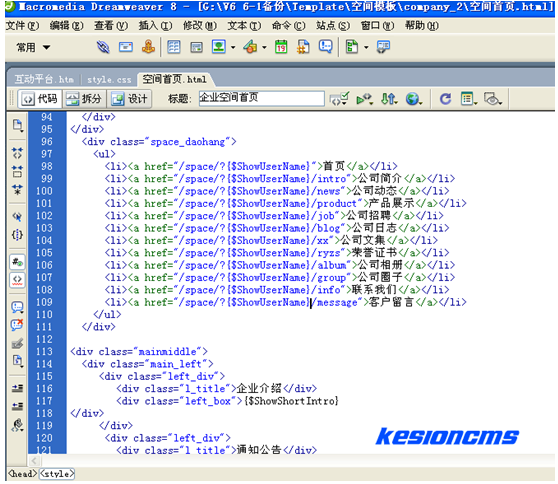Open the browser compatibility check dropdown
Image resolution: width=558 pixels, height=484 pixels.
(364, 99)
